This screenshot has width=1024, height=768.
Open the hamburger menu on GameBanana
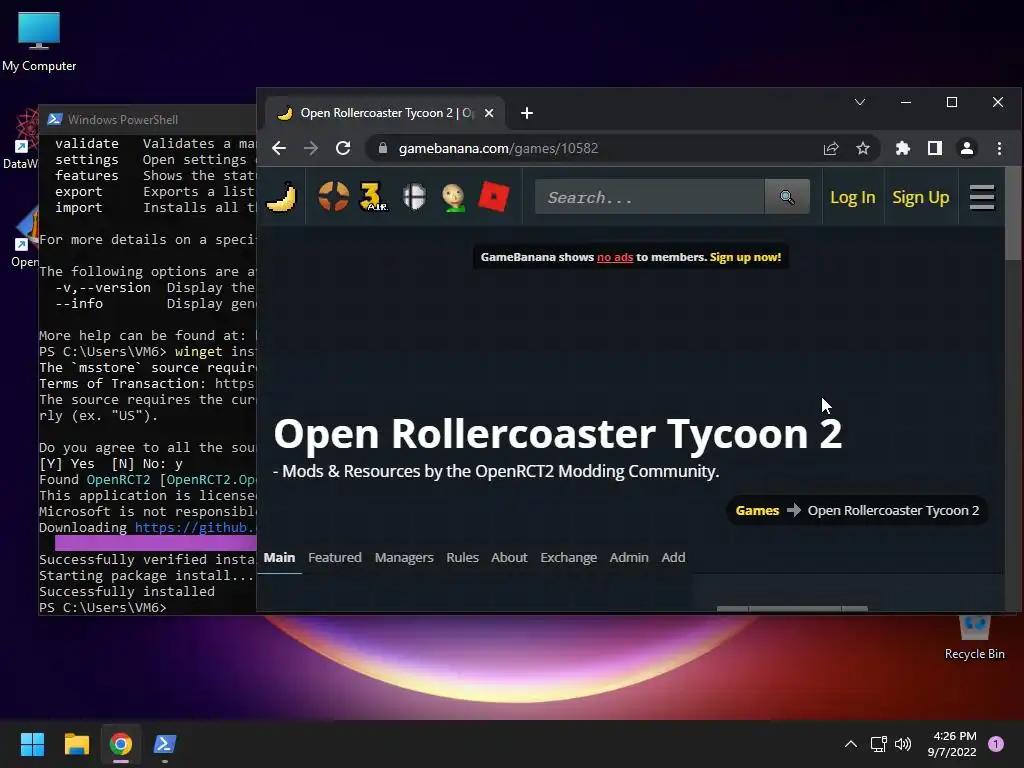coord(982,197)
